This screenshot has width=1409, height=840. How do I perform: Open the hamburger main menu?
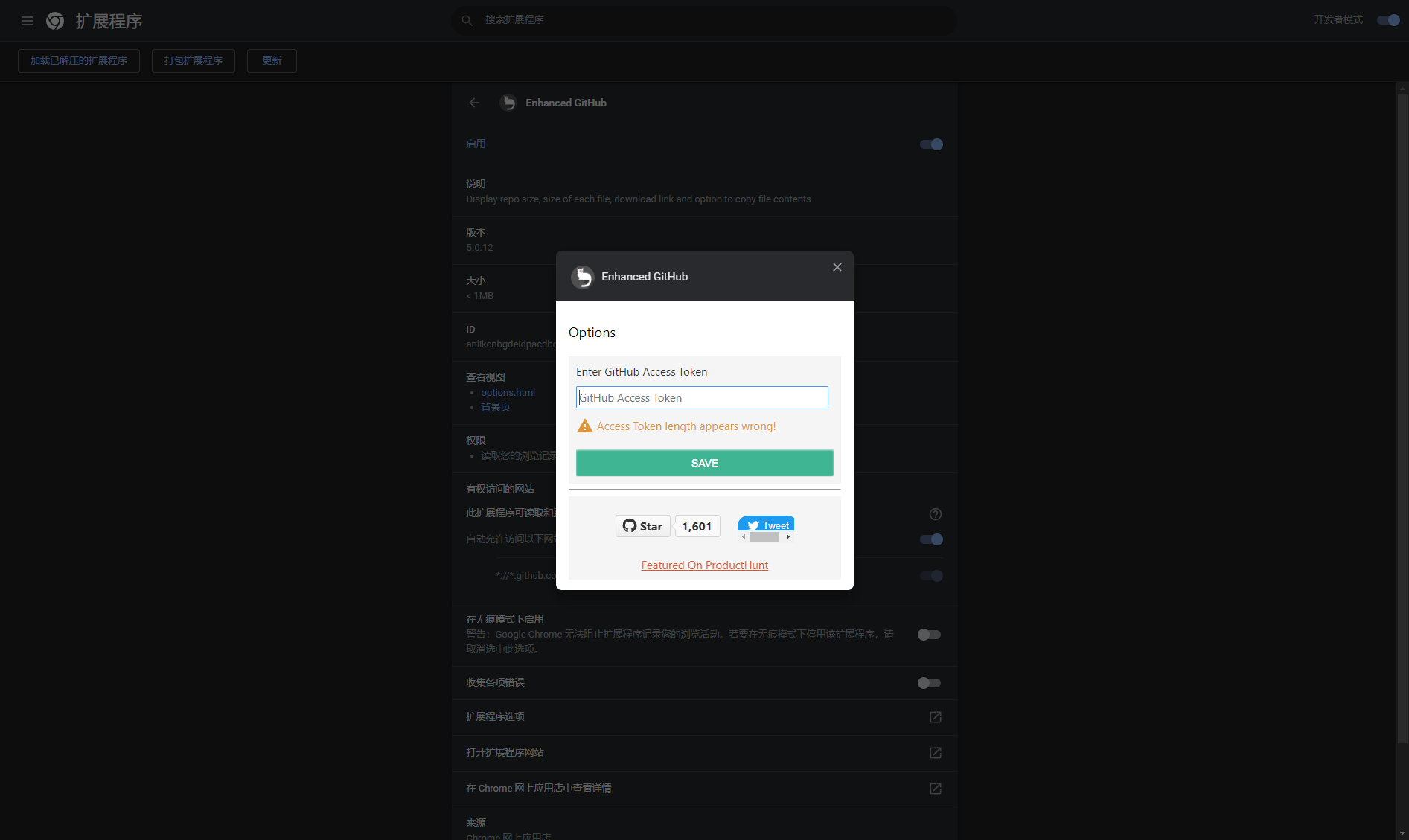(28, 21)
